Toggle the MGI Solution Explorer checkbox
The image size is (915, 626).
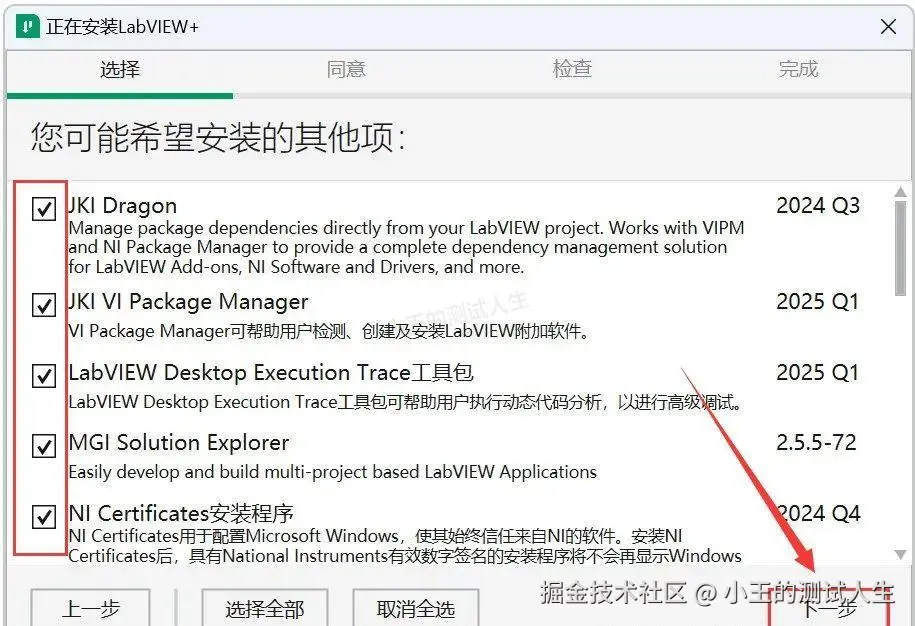point(44,446)
